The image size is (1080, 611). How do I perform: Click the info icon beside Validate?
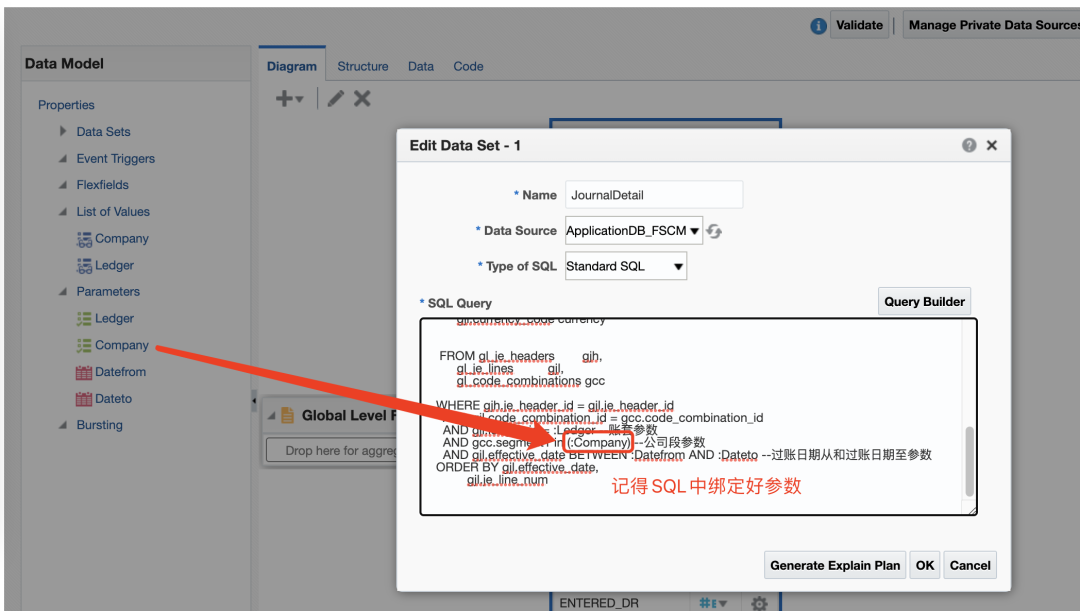pyautogui.click(x=818, y=25)
